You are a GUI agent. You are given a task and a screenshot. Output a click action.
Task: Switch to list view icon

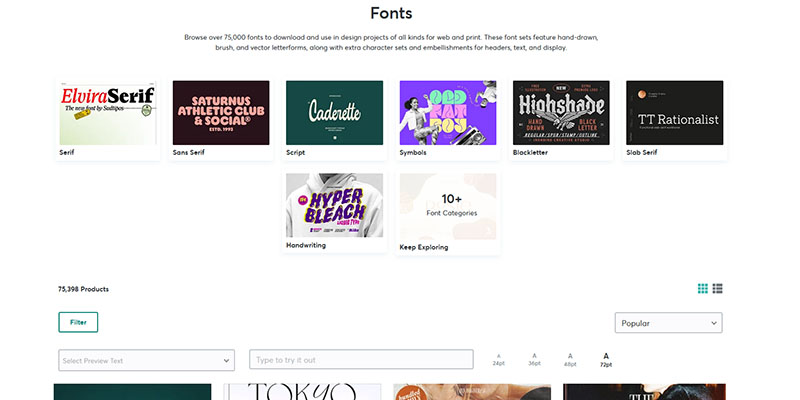(x=717, y=289)
